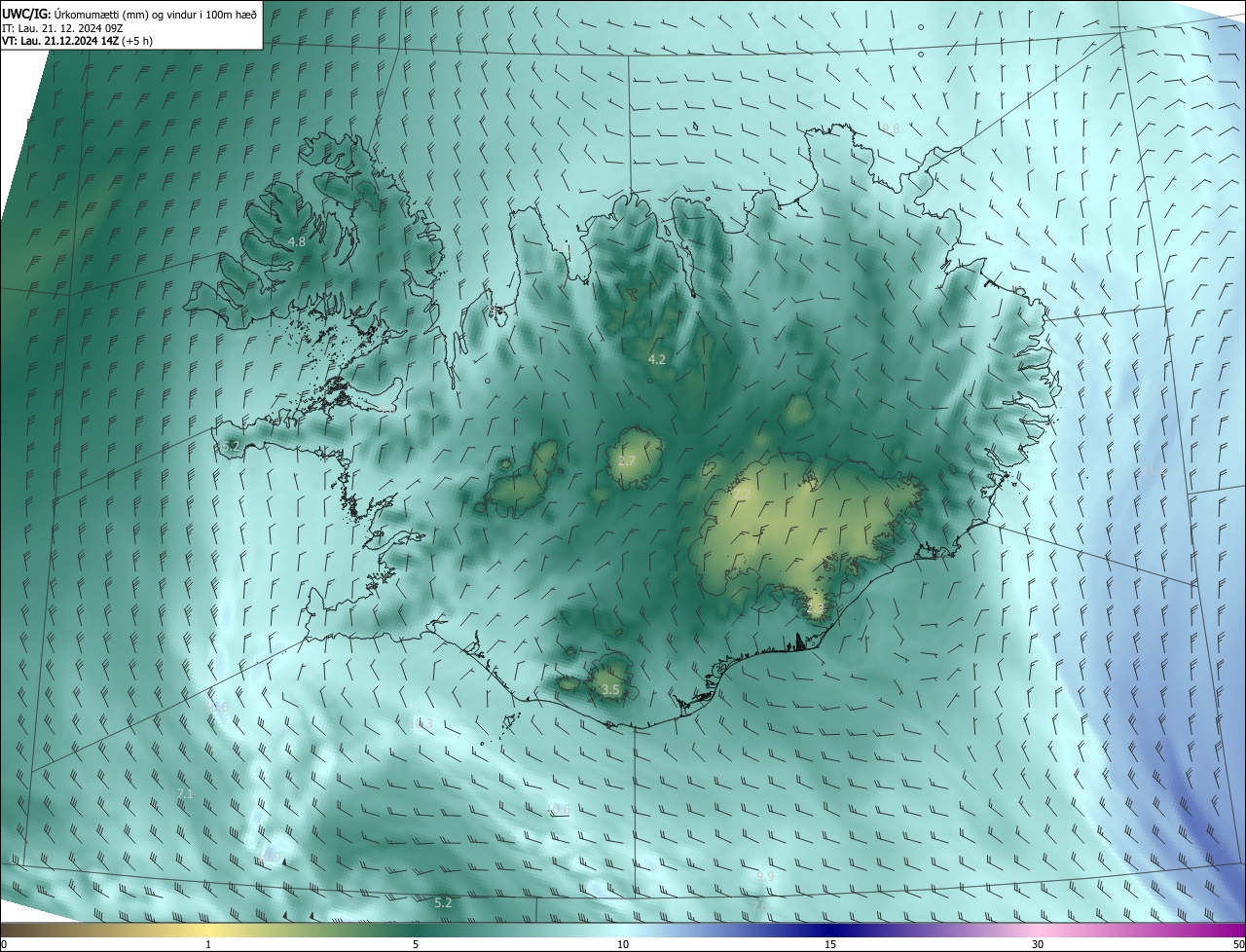Click the "VT: Lau. 21.12.2024 14Z (+5 h)" line
This screenshot has width=1246, height=952.
click(78, 41)
